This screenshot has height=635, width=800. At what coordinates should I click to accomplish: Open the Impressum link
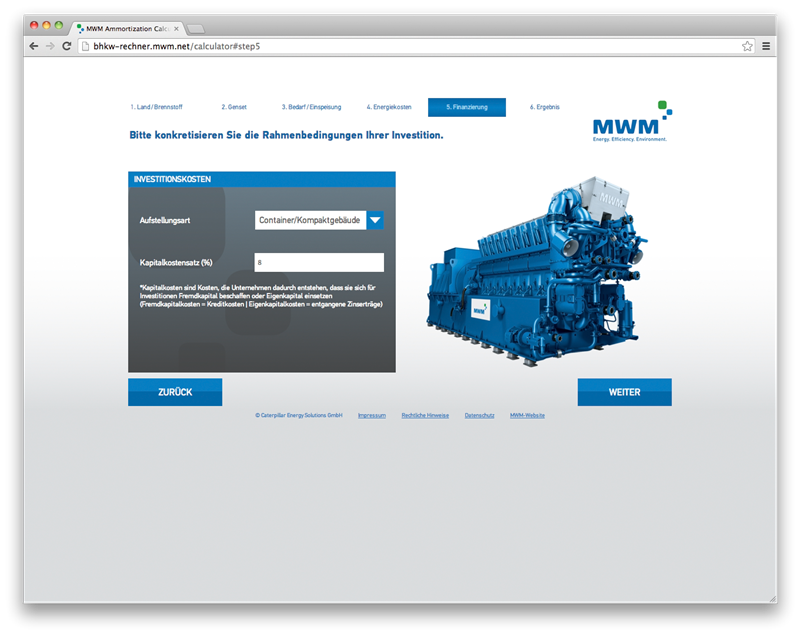[371, 414]
